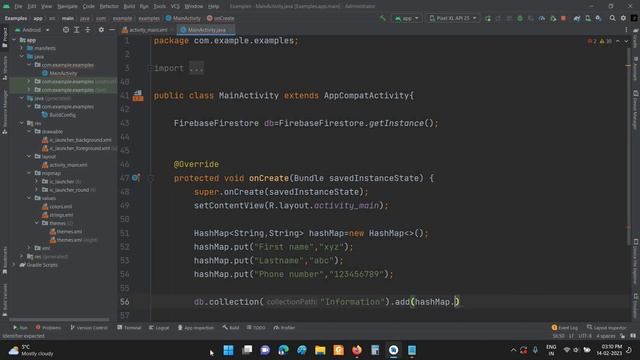Click the SDK Manager download icon

pyautogui.click(x=598, y=18)
